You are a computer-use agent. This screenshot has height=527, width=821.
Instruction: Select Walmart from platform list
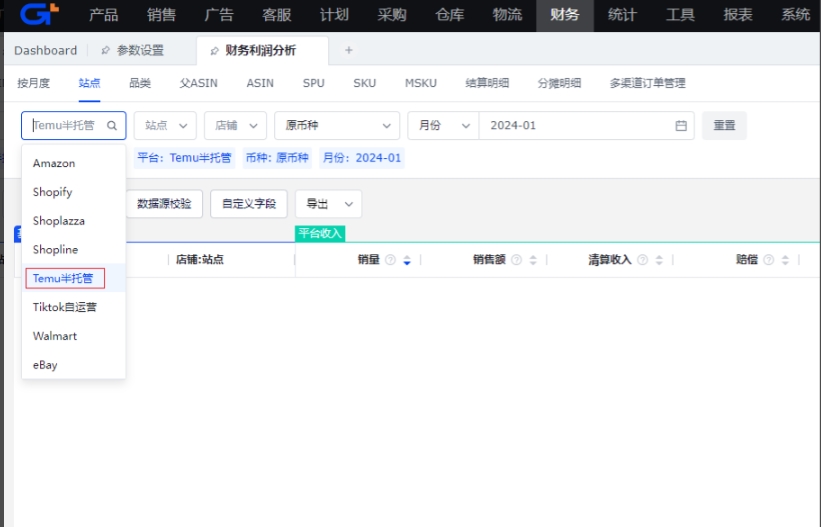point(73,336)
